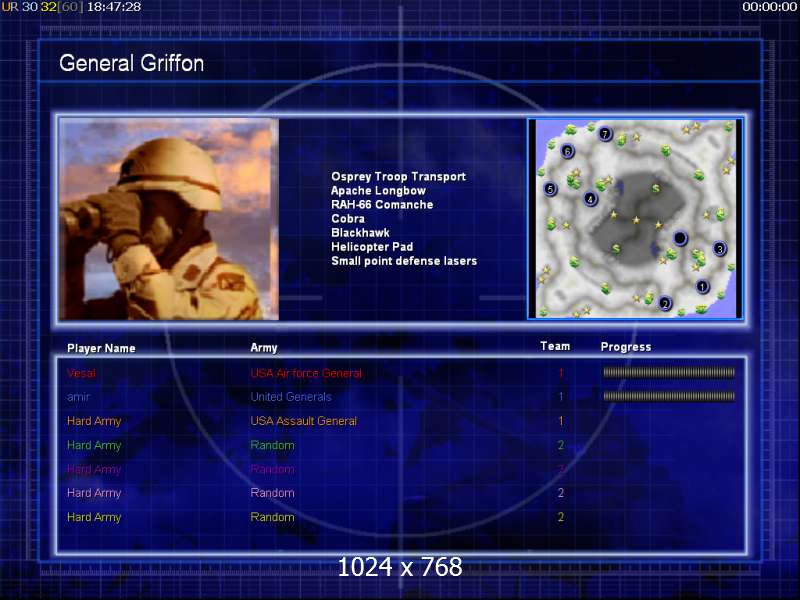Viewport: 800px width, 600px height.
Task: Click the yellow Random army entry
Action: (272, 517)
